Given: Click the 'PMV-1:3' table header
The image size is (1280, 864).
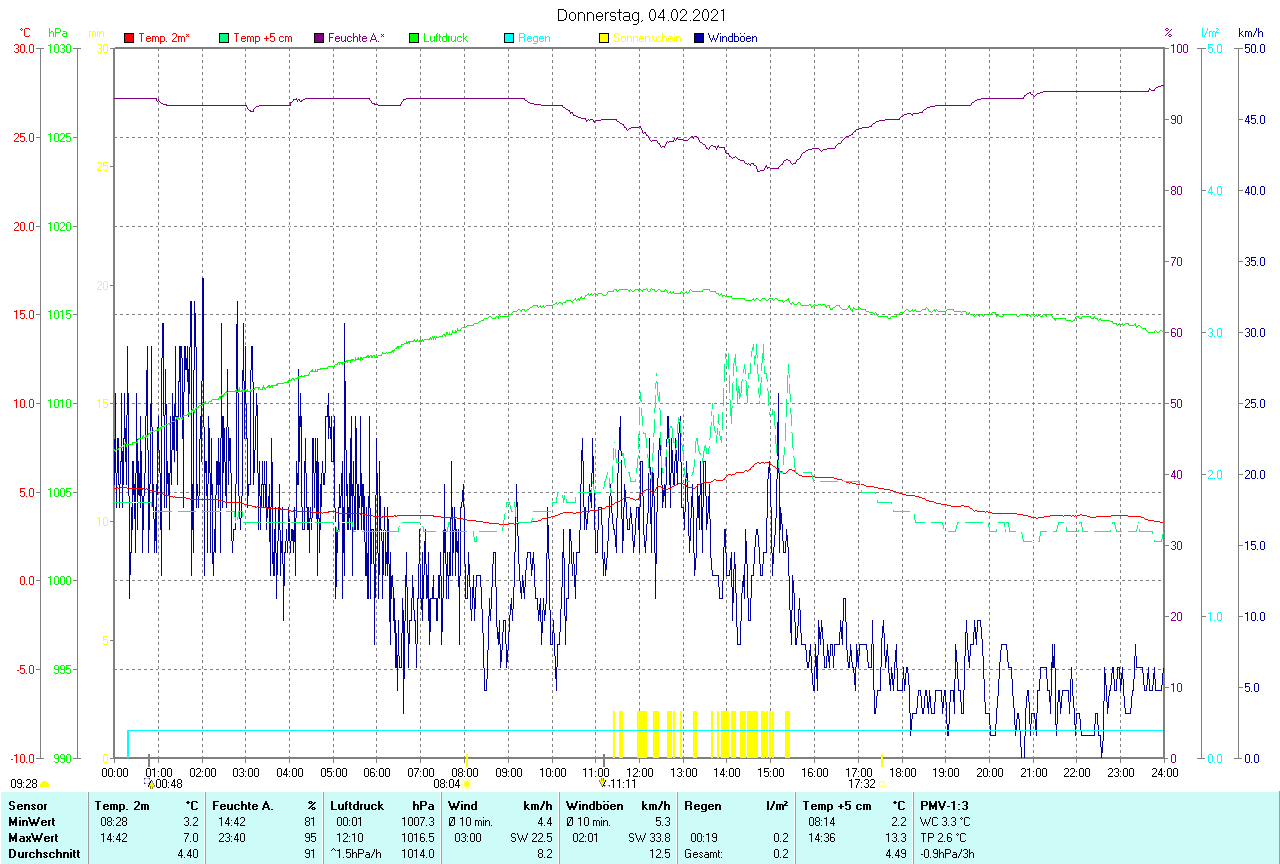Looking at the screenshot, I should point(944,805).
